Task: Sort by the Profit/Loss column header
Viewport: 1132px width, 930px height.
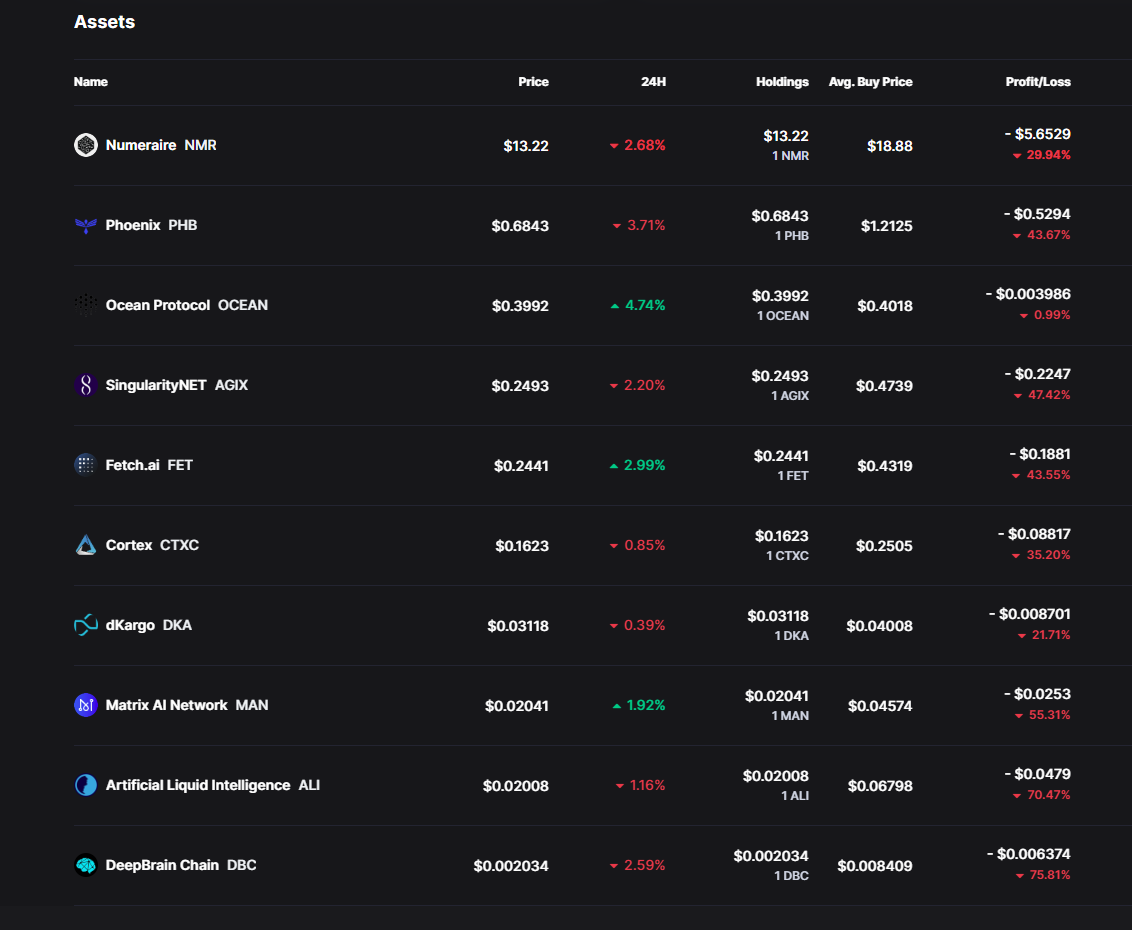Action: [x=1038, y=82]
